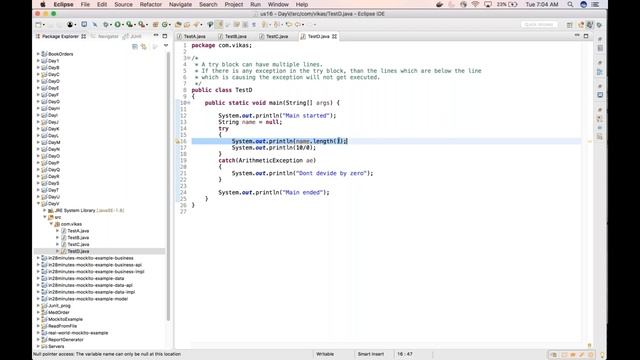Click the Quick Access search field
The height and width of the screenshot is (360, 640).
539,25
